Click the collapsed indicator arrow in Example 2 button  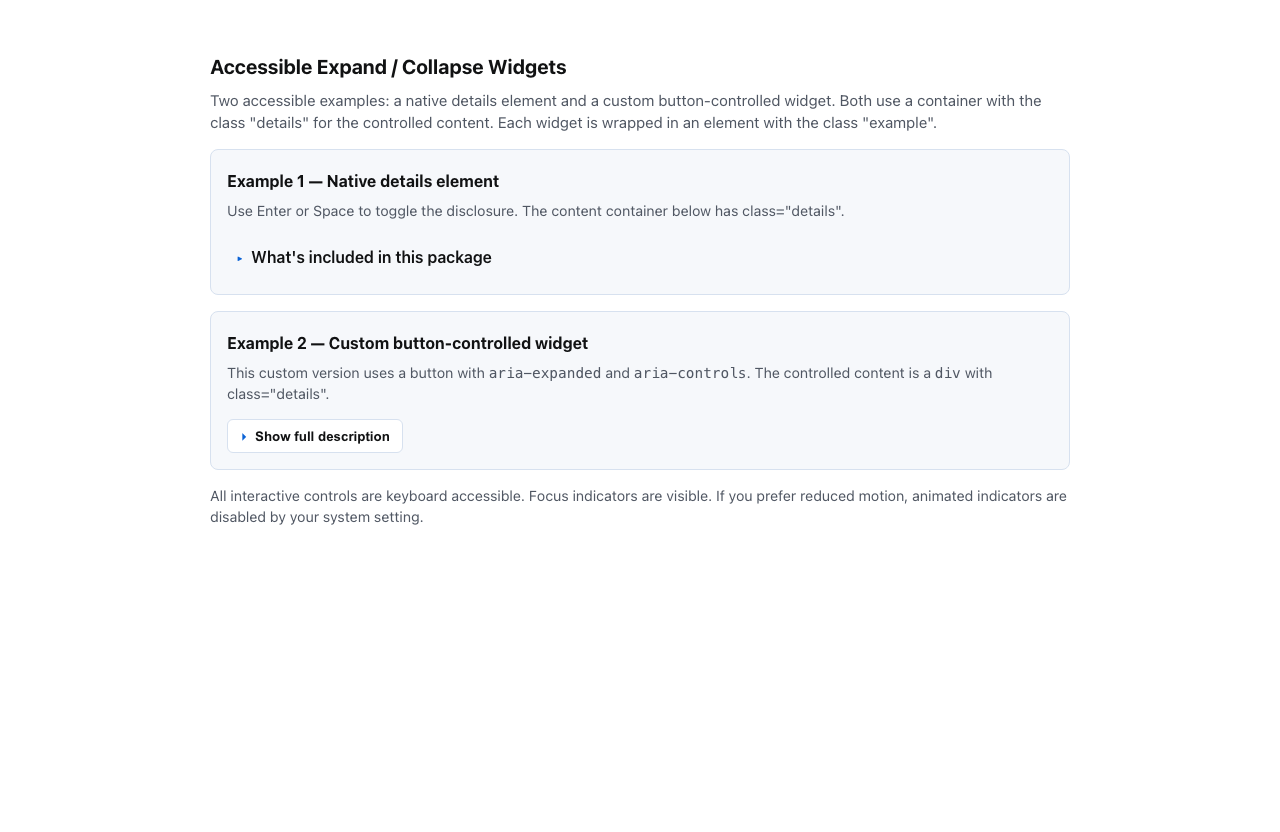(x=245, y=436)
